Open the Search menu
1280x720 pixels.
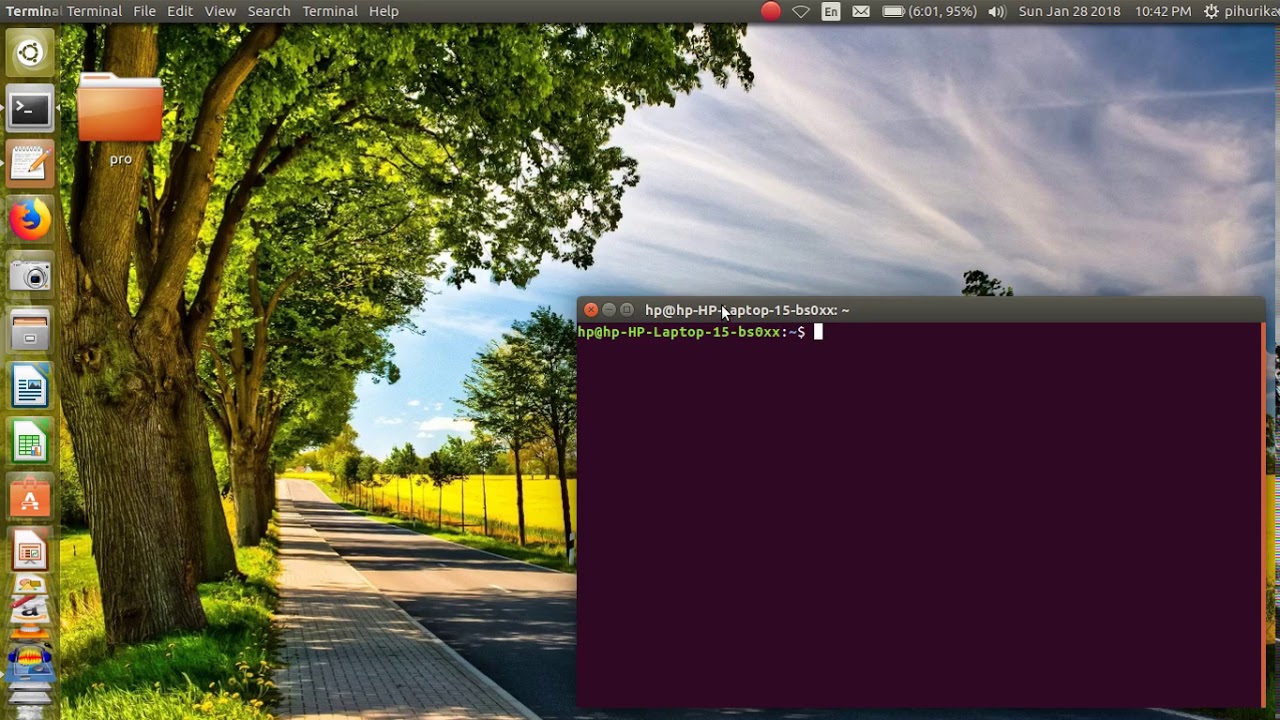[269, 11]
